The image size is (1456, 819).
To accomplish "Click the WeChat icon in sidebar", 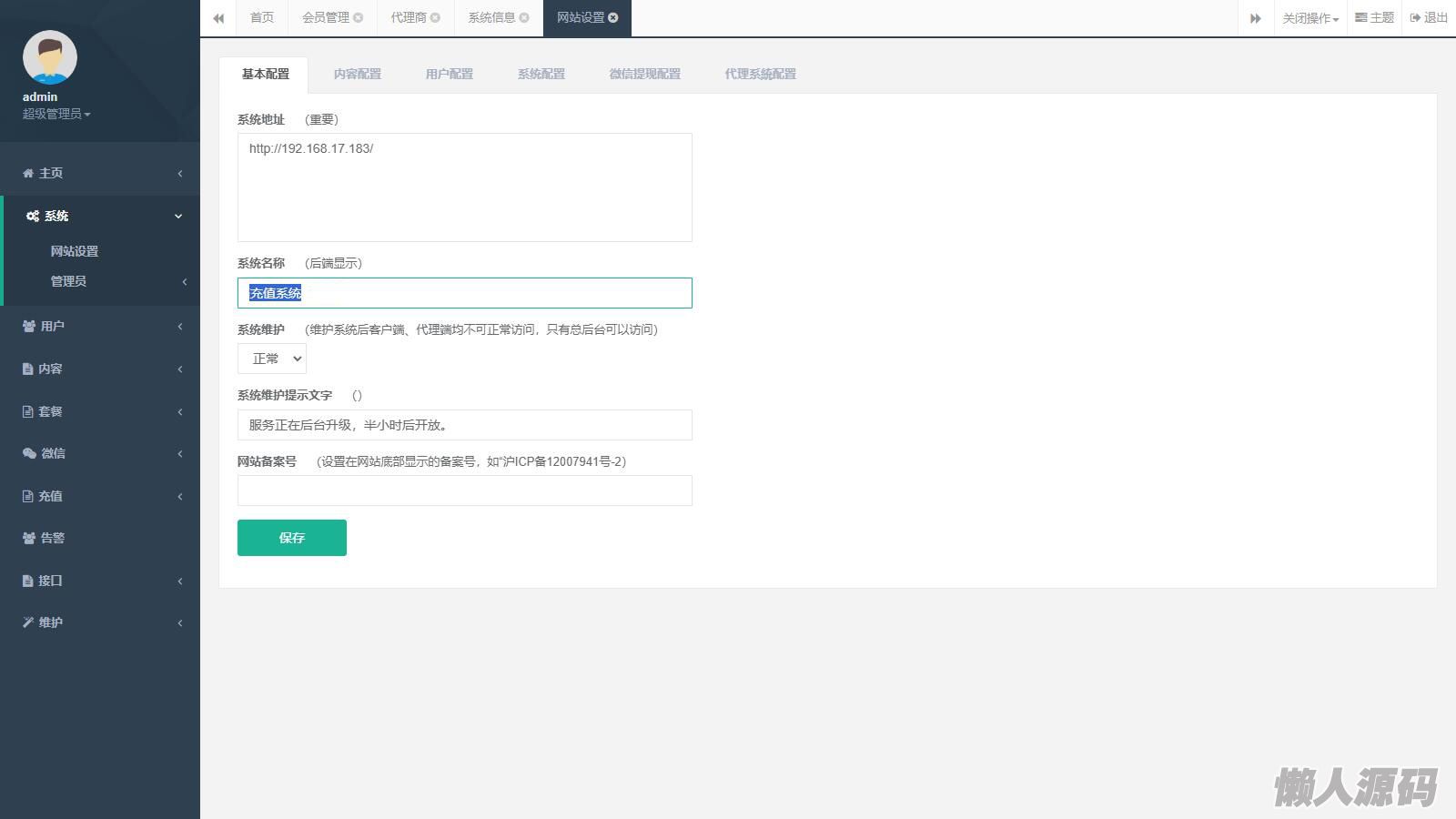I will [29, 453].
